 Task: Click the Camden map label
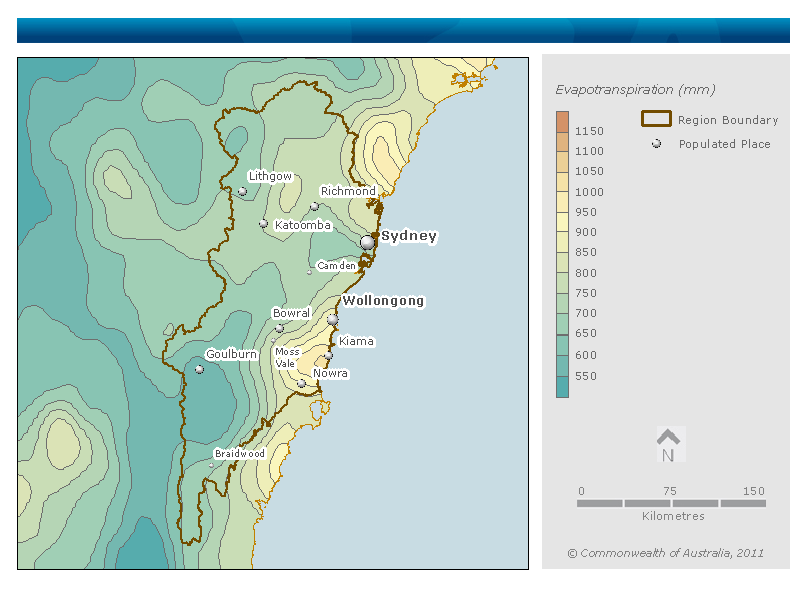tap(336, 266)
